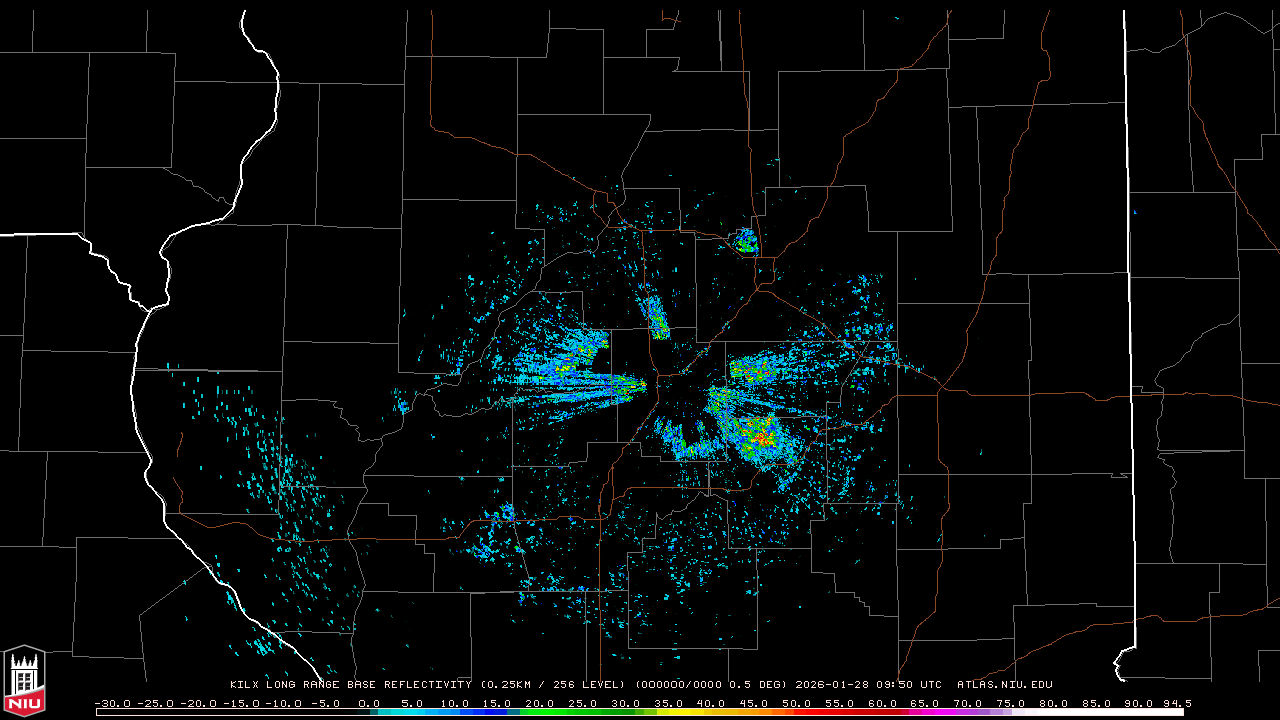Click the 10.0 scale label
Screen dimensions: 1280x720
click(454, 703)
